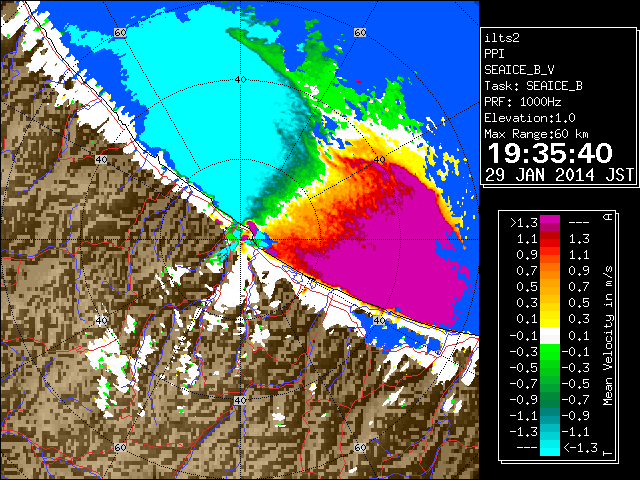Viewport: 640px width, 480px height.
Task: Click the "Elevation:1.0" line
Action: click(x=530, y=118)
